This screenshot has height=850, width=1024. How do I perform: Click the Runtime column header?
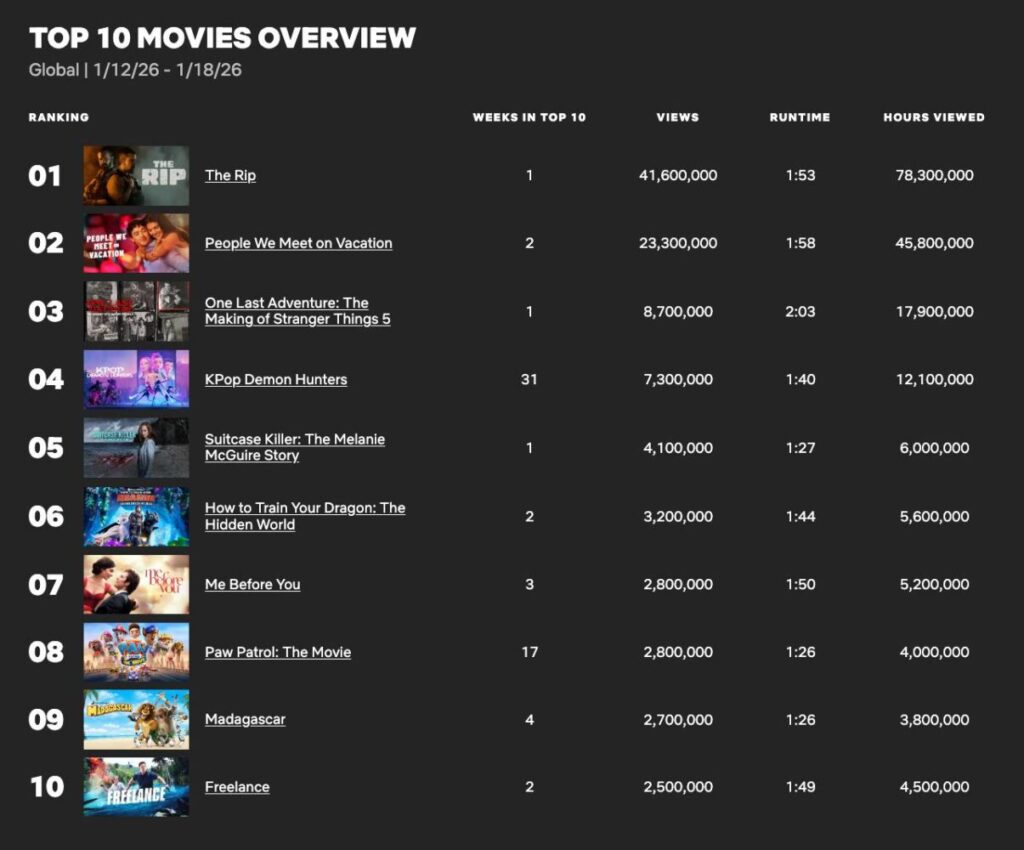pos(799,117)
